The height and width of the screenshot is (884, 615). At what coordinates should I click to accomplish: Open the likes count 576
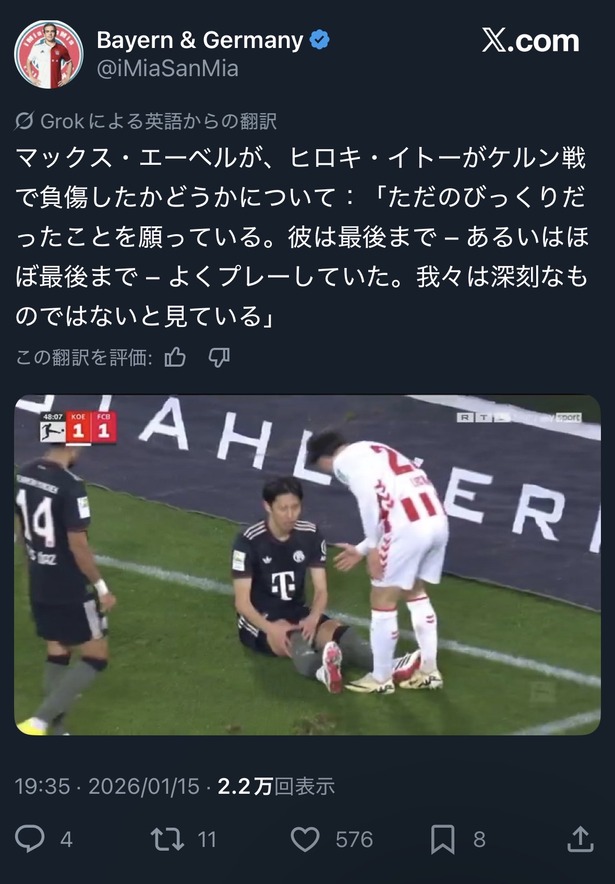tap(354, 839)
